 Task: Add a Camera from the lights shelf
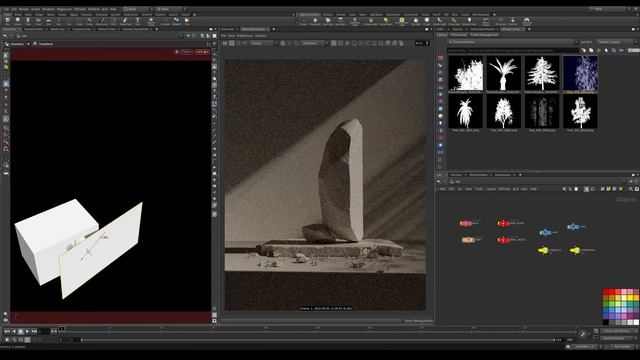point(303,21)
